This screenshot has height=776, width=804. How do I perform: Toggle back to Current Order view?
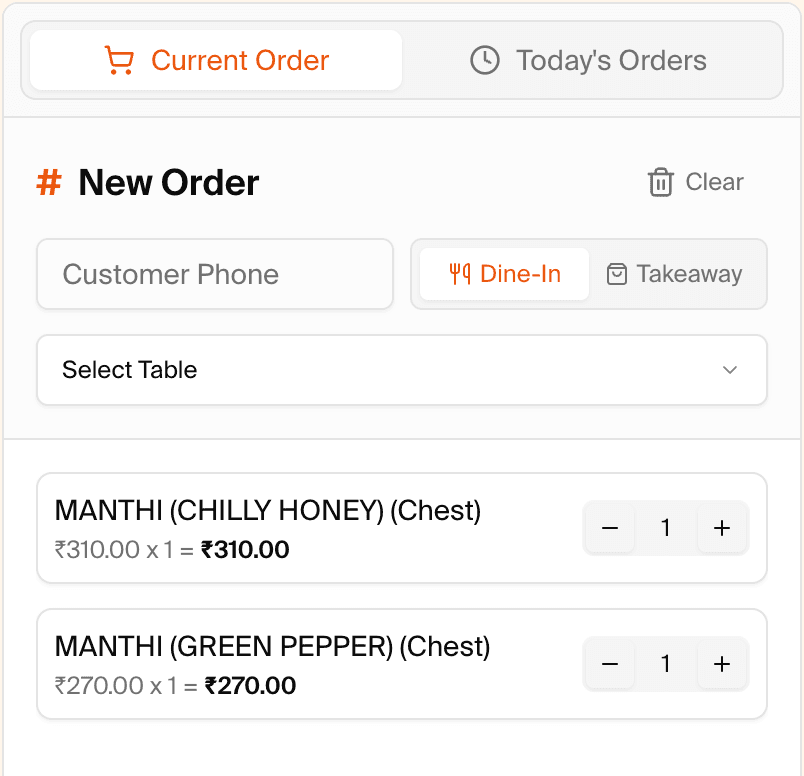(x=215, y=60)
